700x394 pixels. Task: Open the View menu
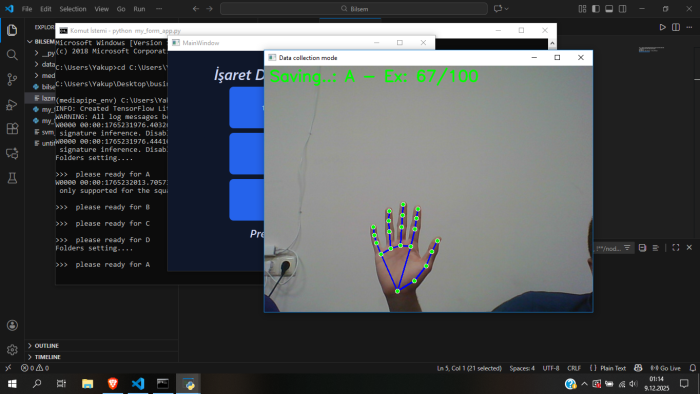[x=101, y=9]
